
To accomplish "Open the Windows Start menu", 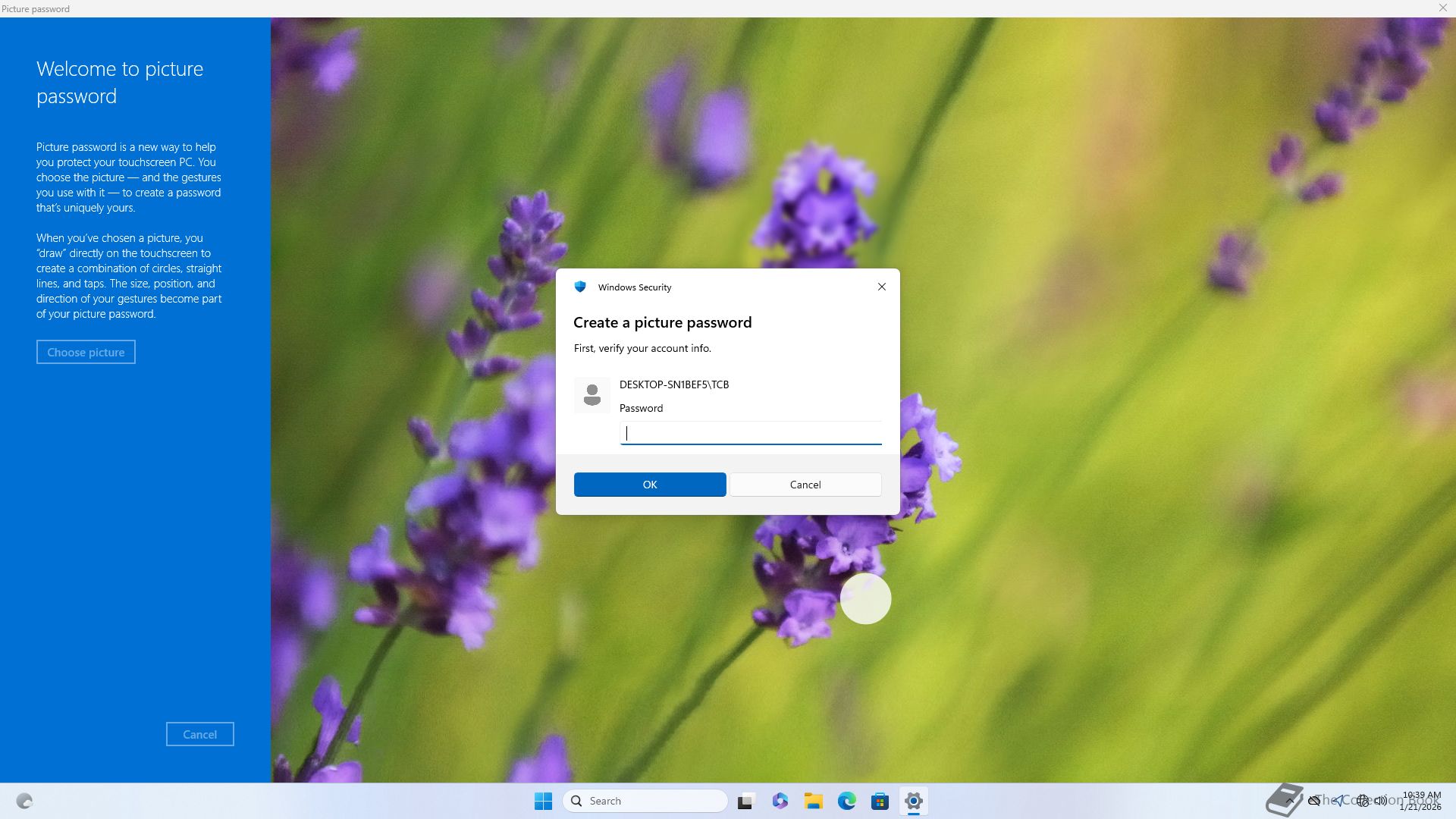I will [x=543, y=801].
